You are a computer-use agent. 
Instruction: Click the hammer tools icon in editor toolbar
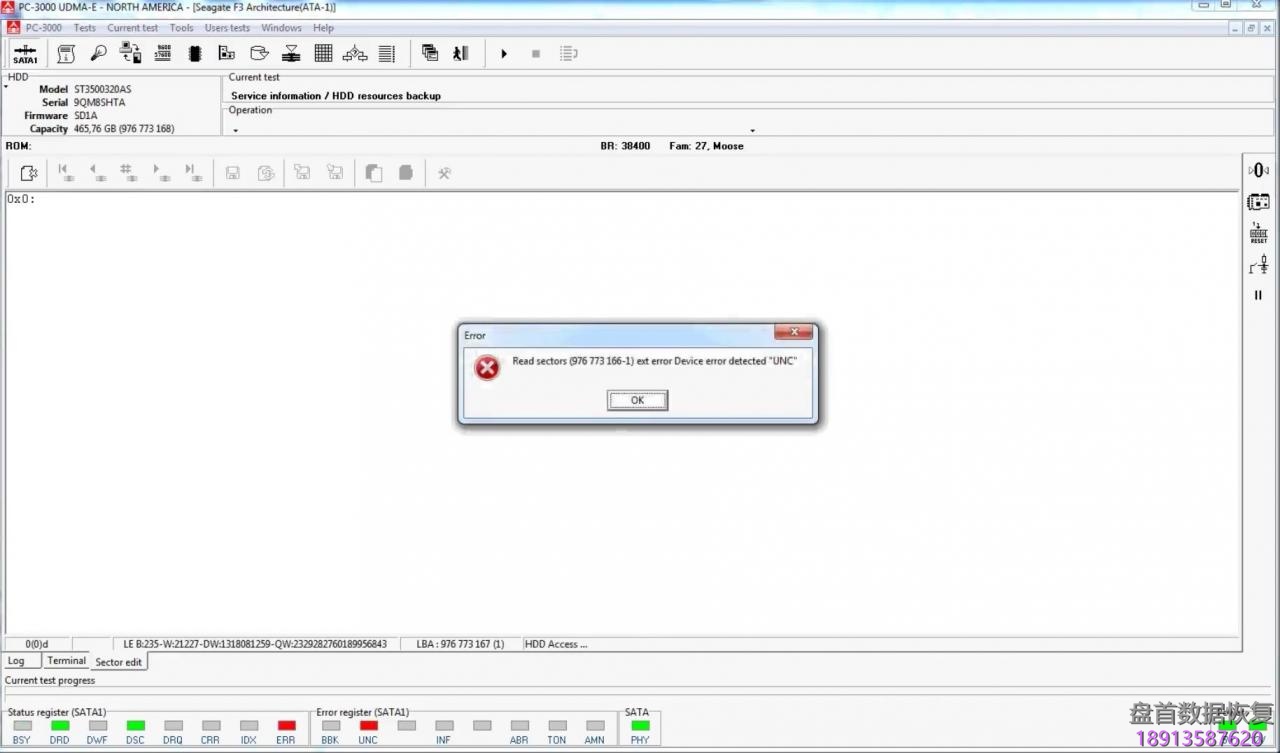pos(444,173)
